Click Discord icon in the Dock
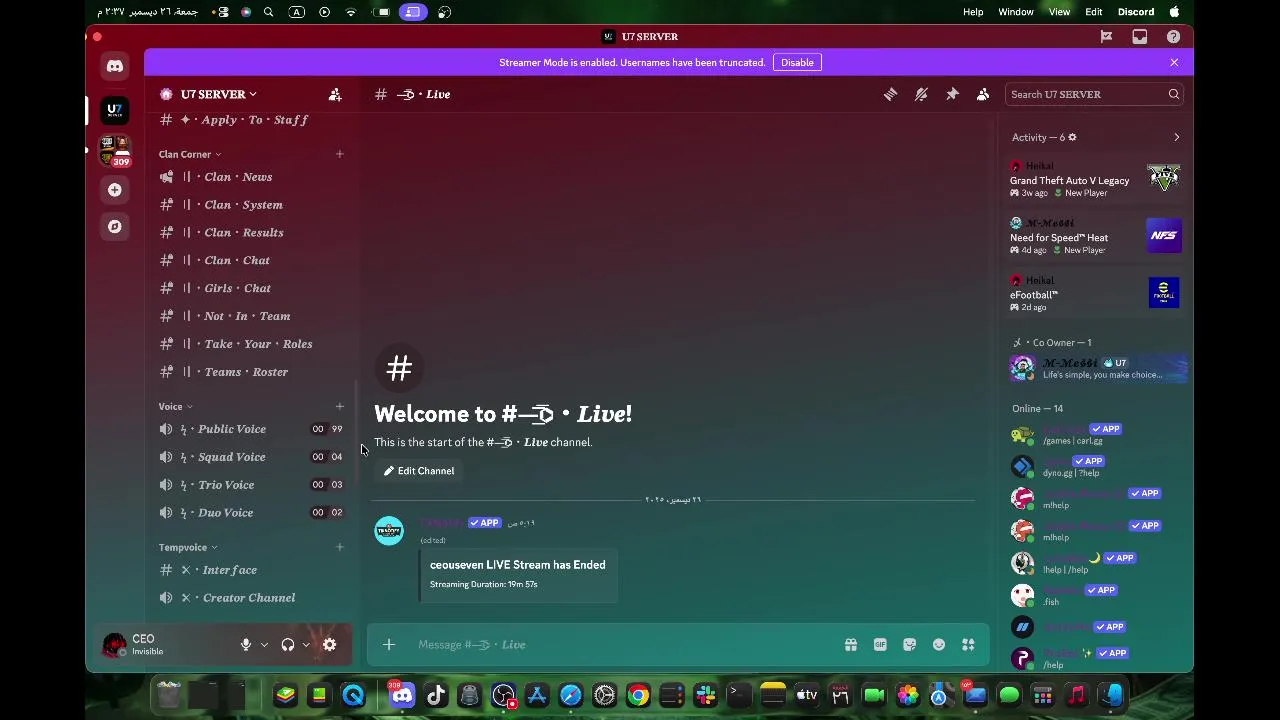The image size is (1280, 720). (402, 695)
